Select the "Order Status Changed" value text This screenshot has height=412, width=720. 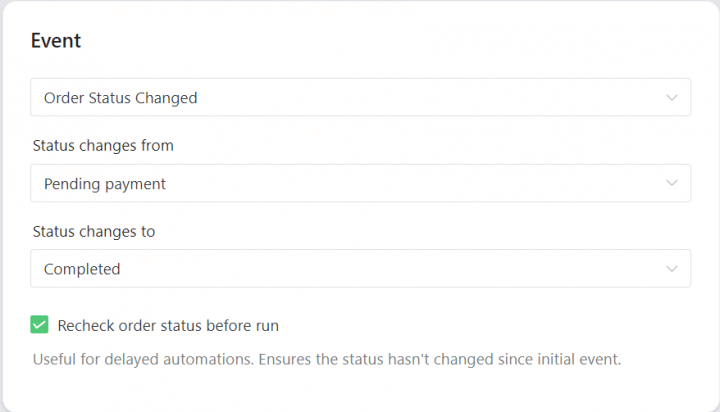[121, 98]
